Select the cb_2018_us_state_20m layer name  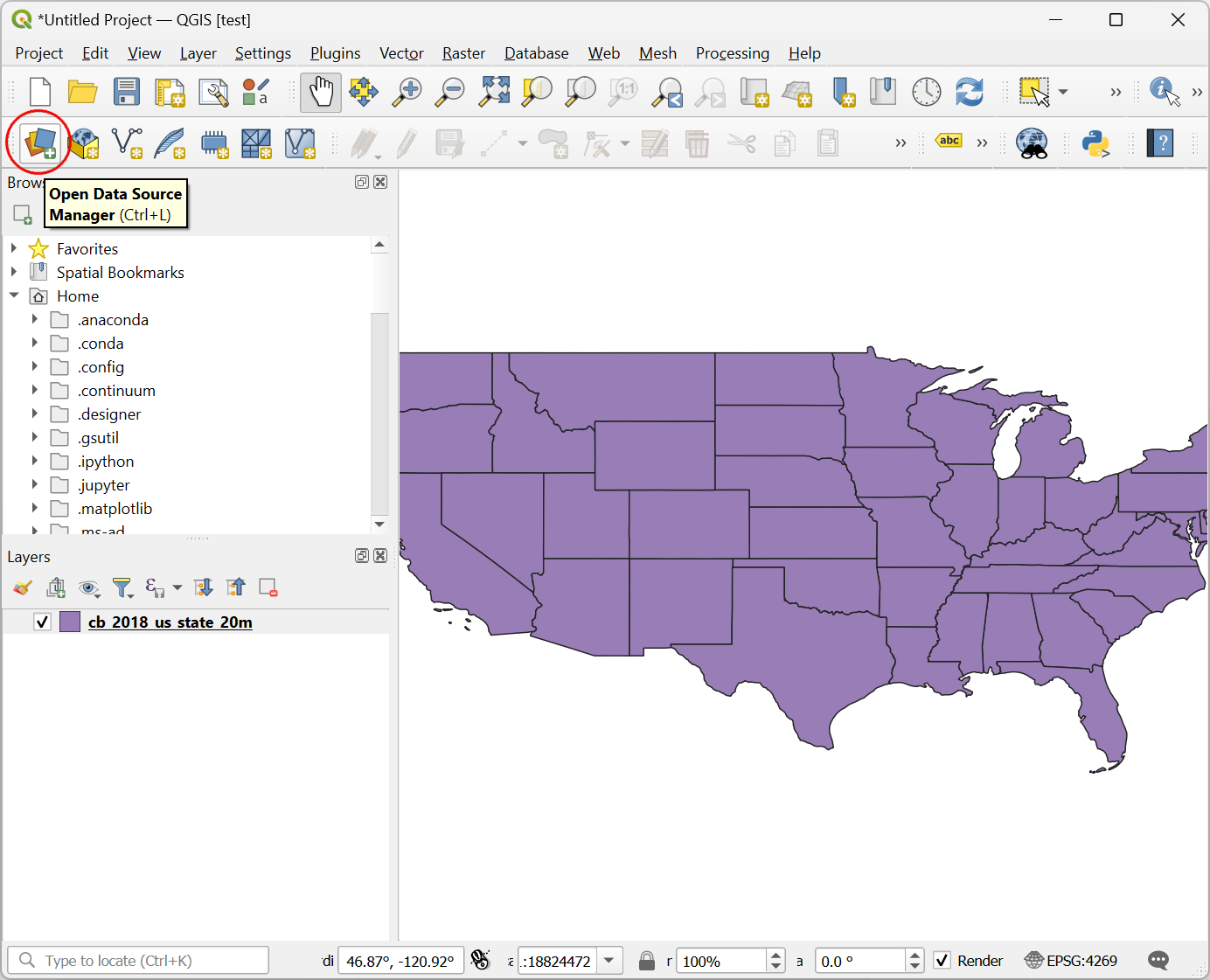pos(170,622)
